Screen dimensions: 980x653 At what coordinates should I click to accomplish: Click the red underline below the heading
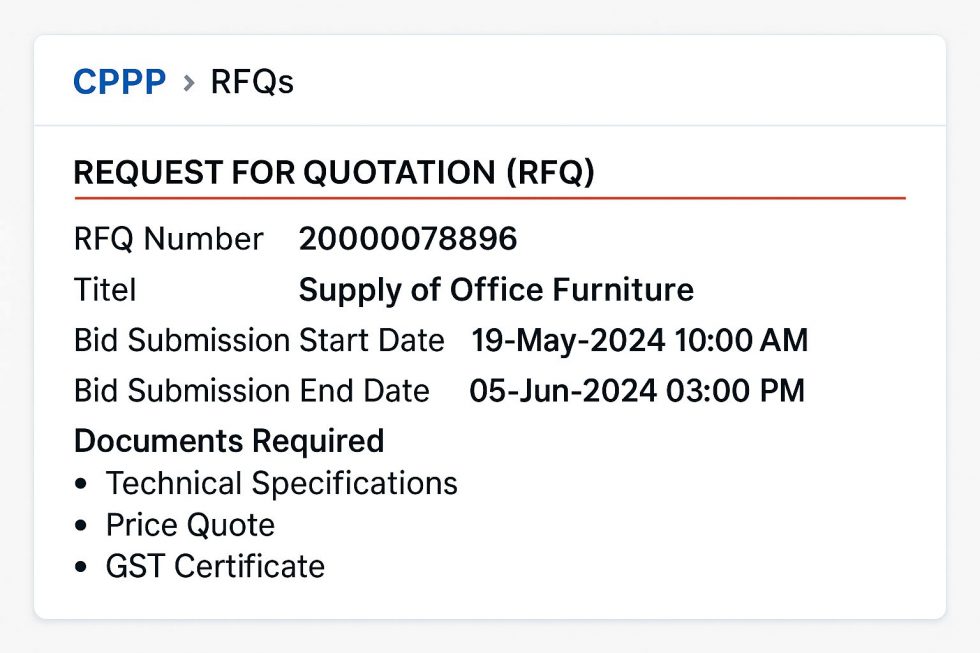[x=490, y=198]
